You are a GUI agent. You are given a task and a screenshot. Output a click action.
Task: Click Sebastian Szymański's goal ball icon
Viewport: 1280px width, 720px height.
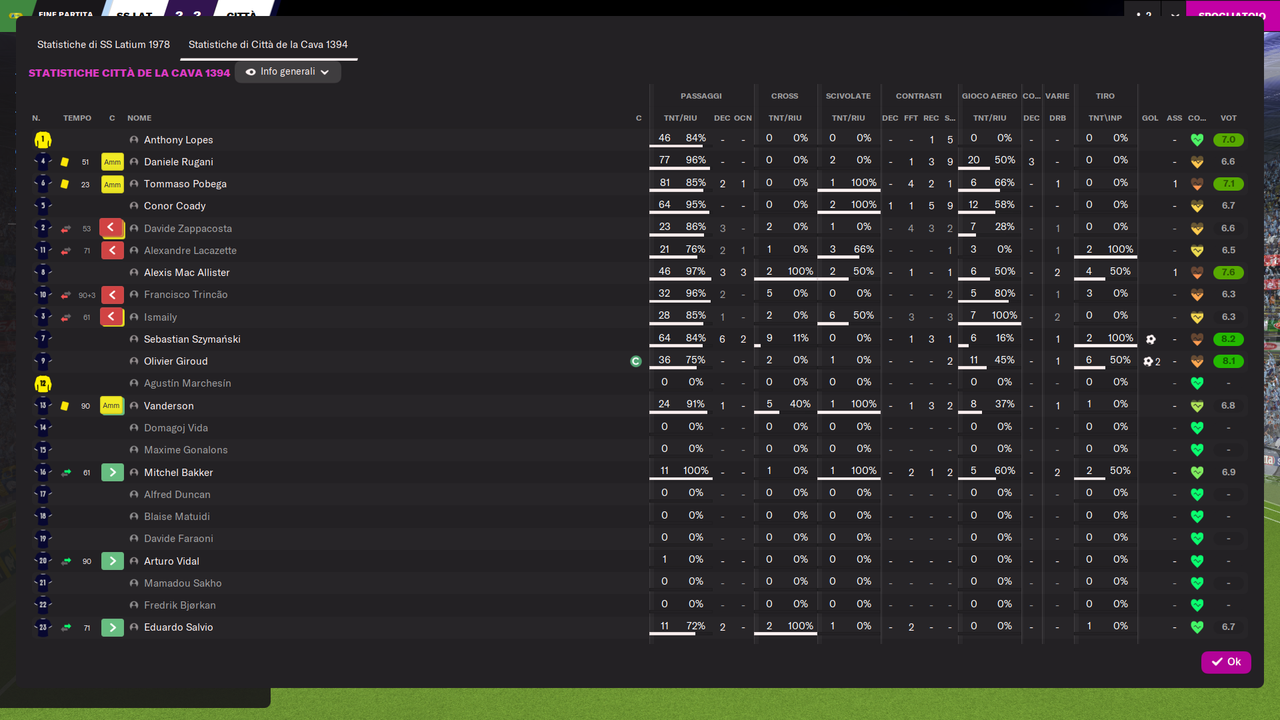(x=1151, y=339)
